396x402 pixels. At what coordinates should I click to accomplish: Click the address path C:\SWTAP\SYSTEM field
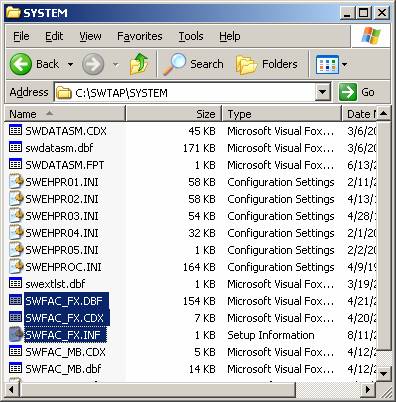[x=185, y=92]
